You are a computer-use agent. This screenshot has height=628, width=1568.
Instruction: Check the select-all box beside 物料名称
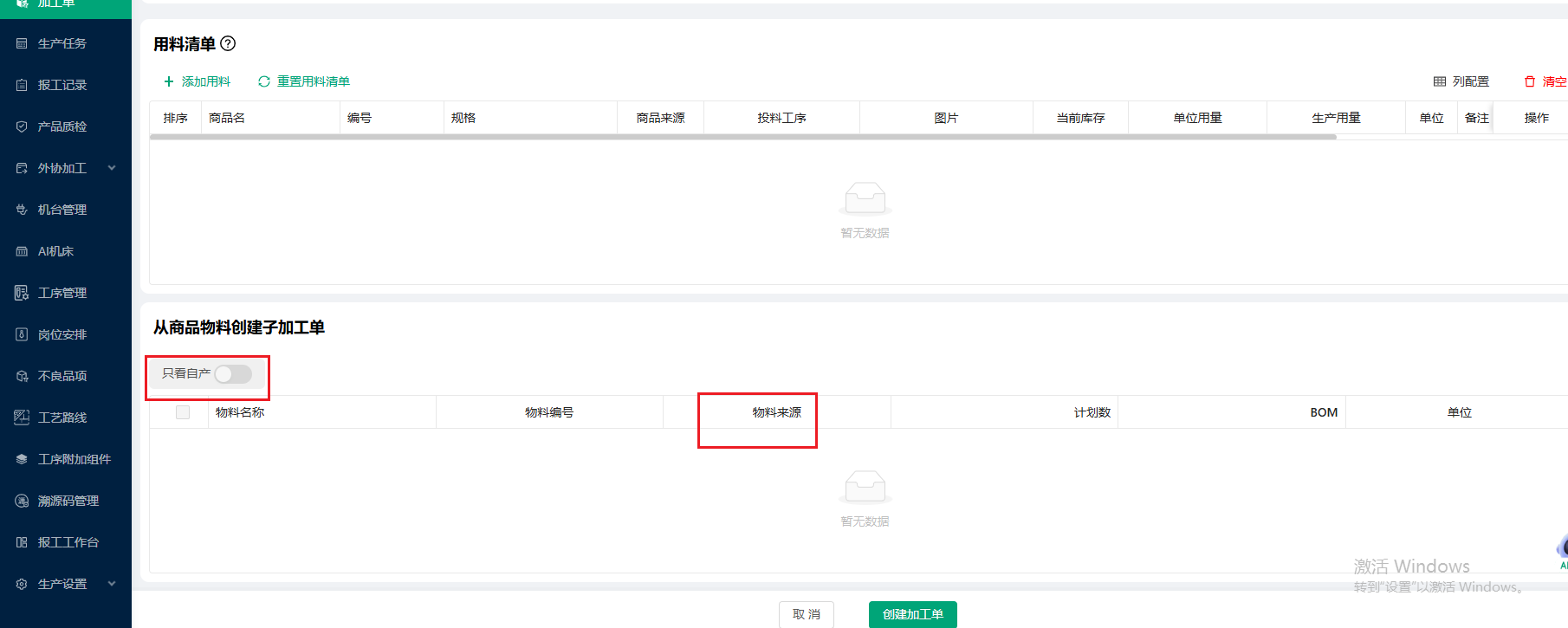click(x=183, y=412)
